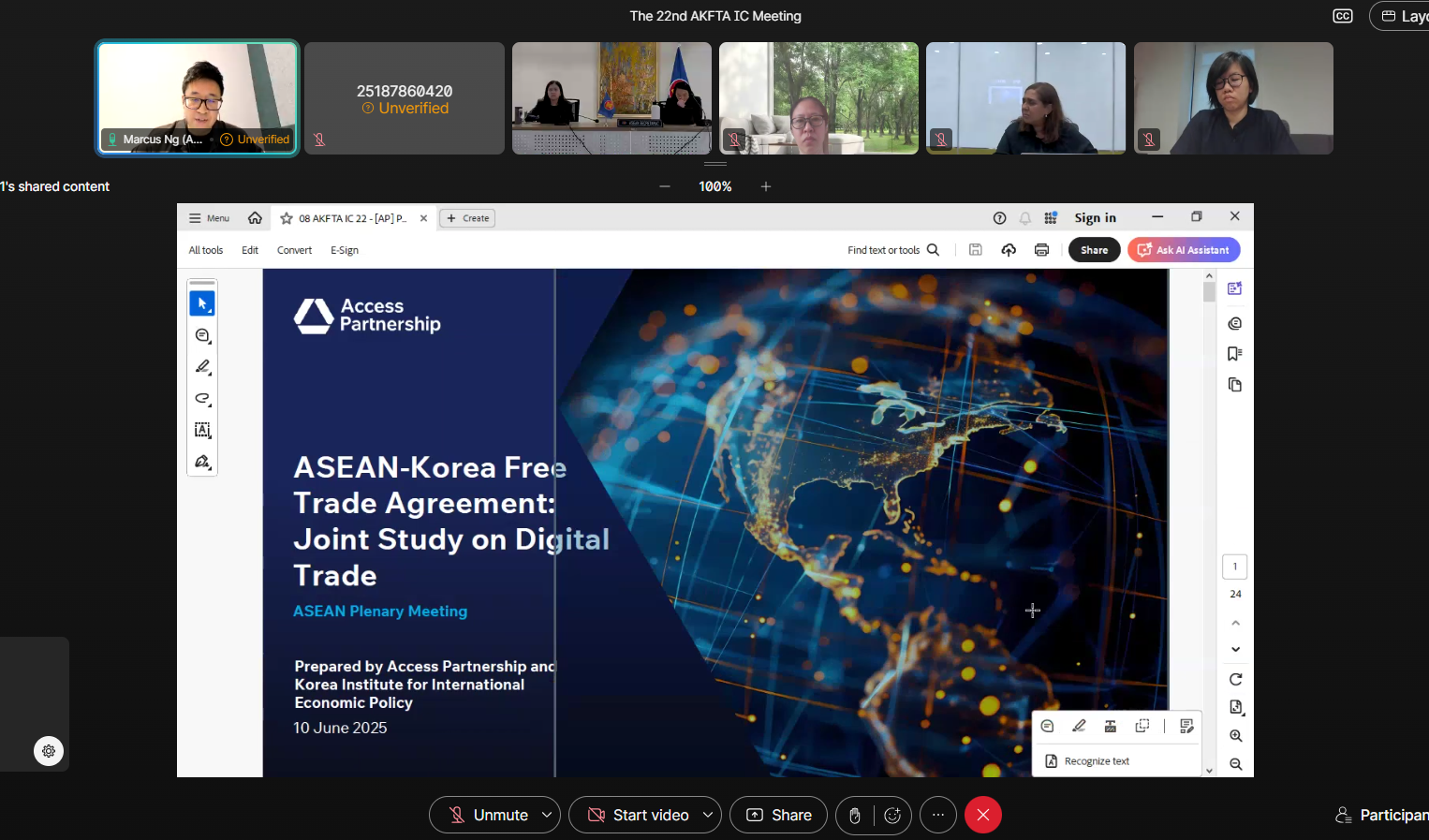Close the 08 AKFTA IC 22 document tab
1429x840 pixels.
423,218
